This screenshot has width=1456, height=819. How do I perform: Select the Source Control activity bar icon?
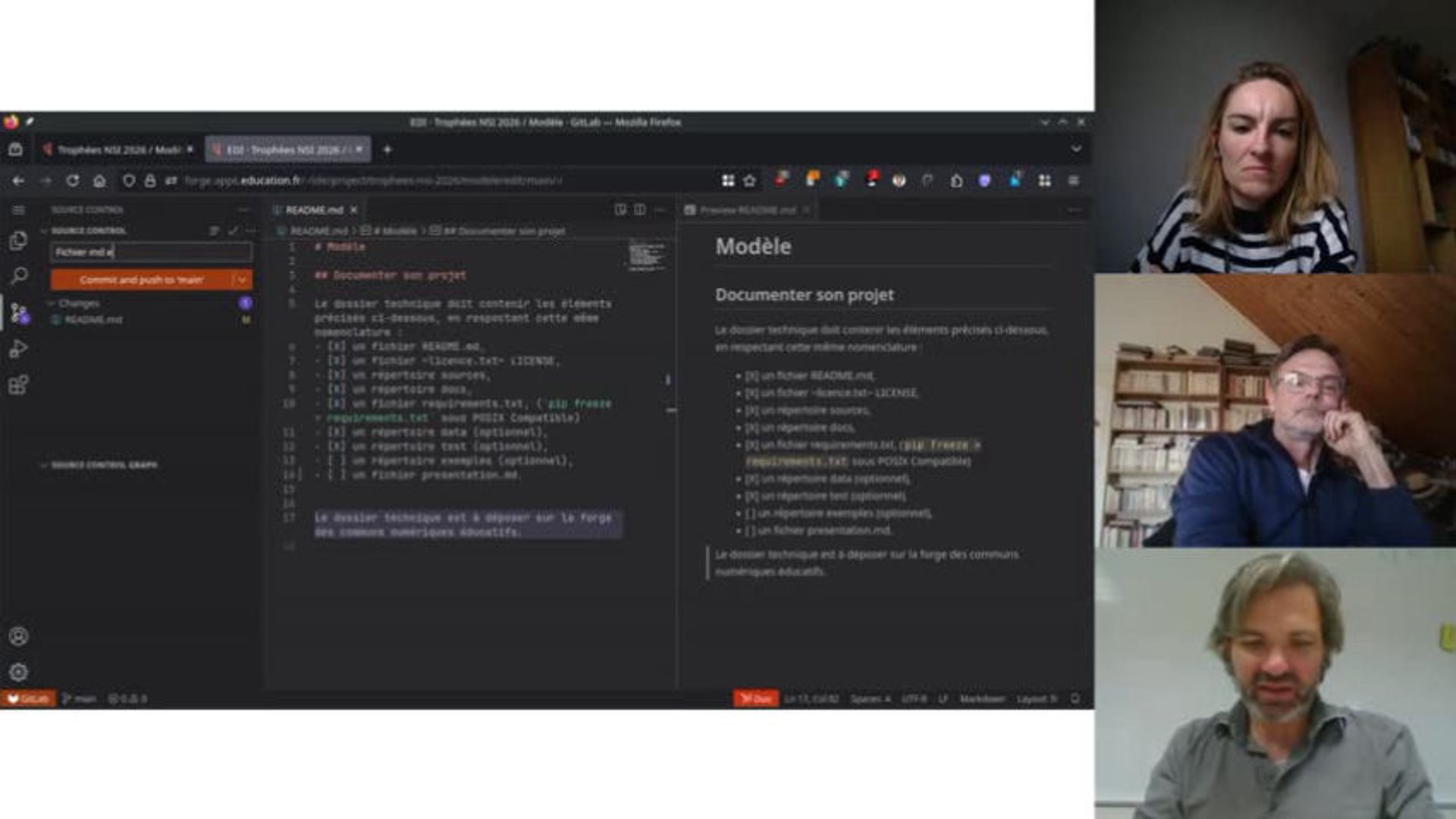click(19, 312)
